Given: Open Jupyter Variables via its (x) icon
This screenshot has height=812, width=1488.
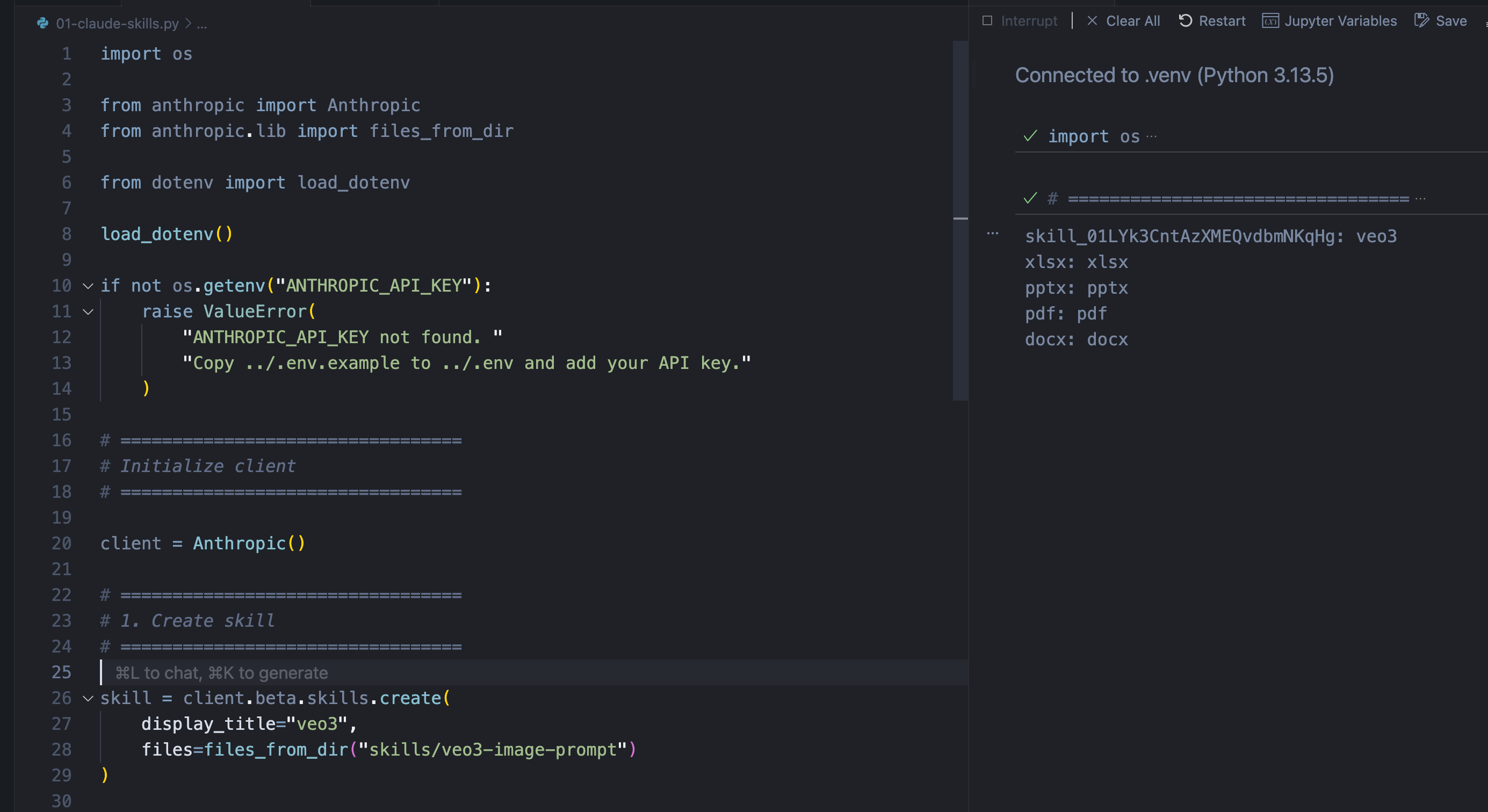Looking at the screenshot, I should coord(1270,21).
